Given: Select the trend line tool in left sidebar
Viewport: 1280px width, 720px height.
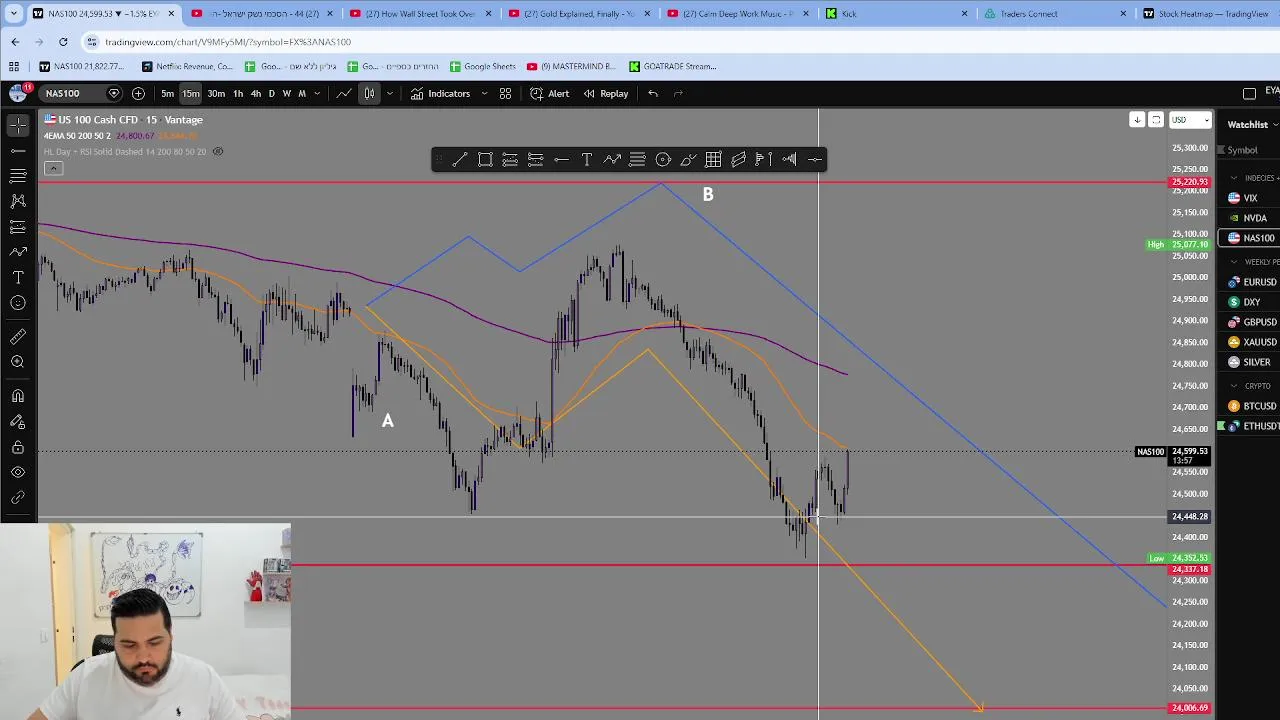Looking at the screenshot, I should click(x=18, y=150).
